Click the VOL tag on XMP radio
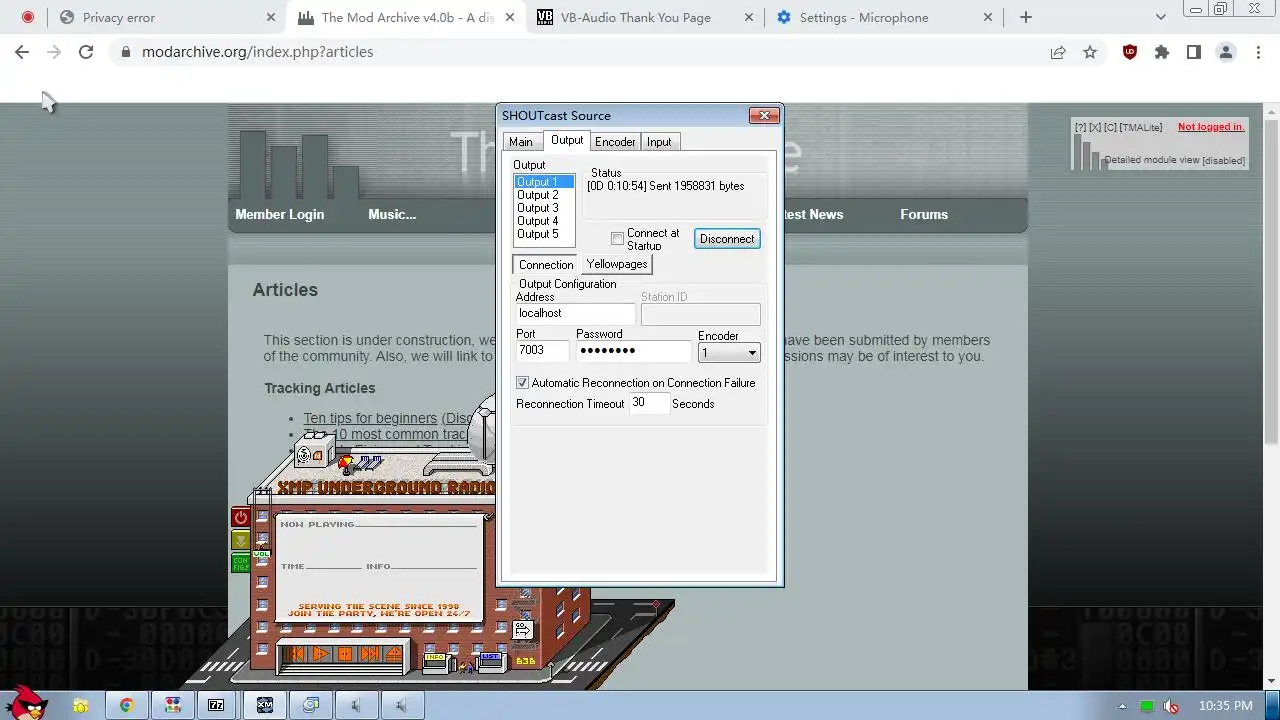The width and height of the screenshot is (1280, 720). (261, 553)
